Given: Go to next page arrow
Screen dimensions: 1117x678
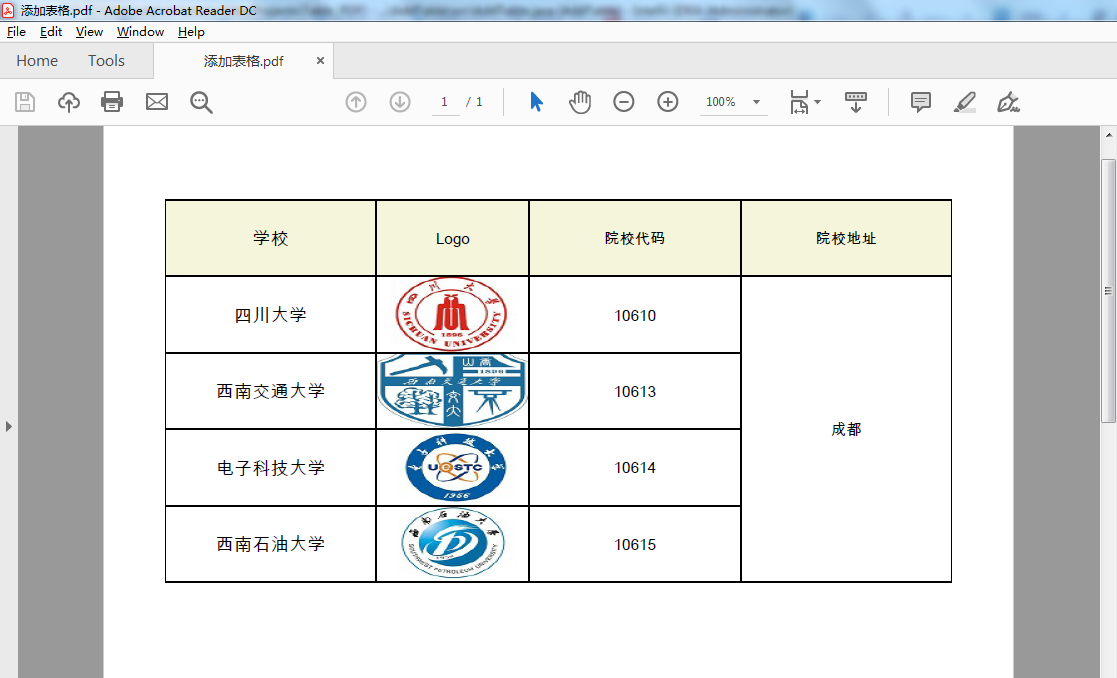Looking at the screenshot, I should 400,102.
